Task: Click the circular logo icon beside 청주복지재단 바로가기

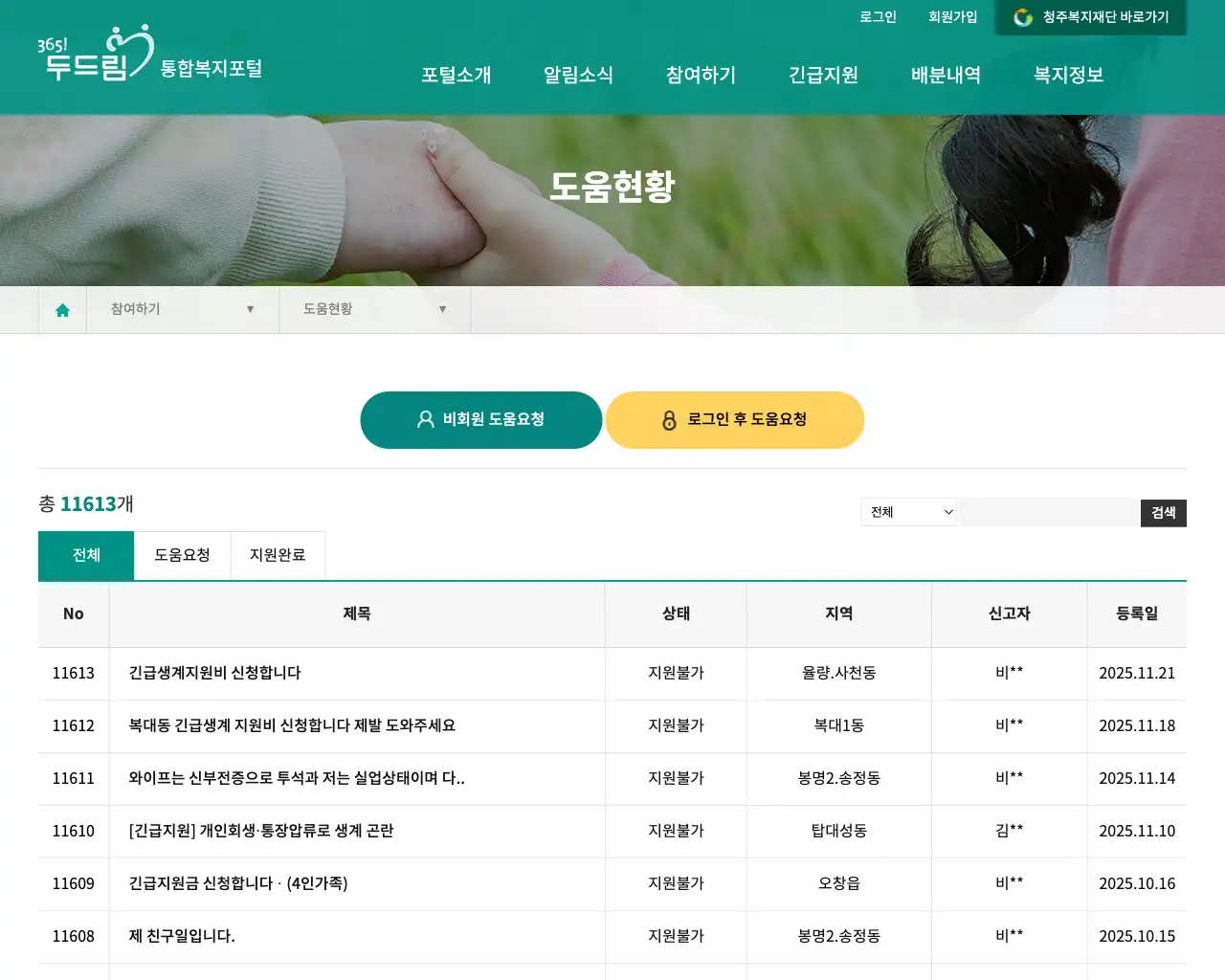Action: (1021, 16)
